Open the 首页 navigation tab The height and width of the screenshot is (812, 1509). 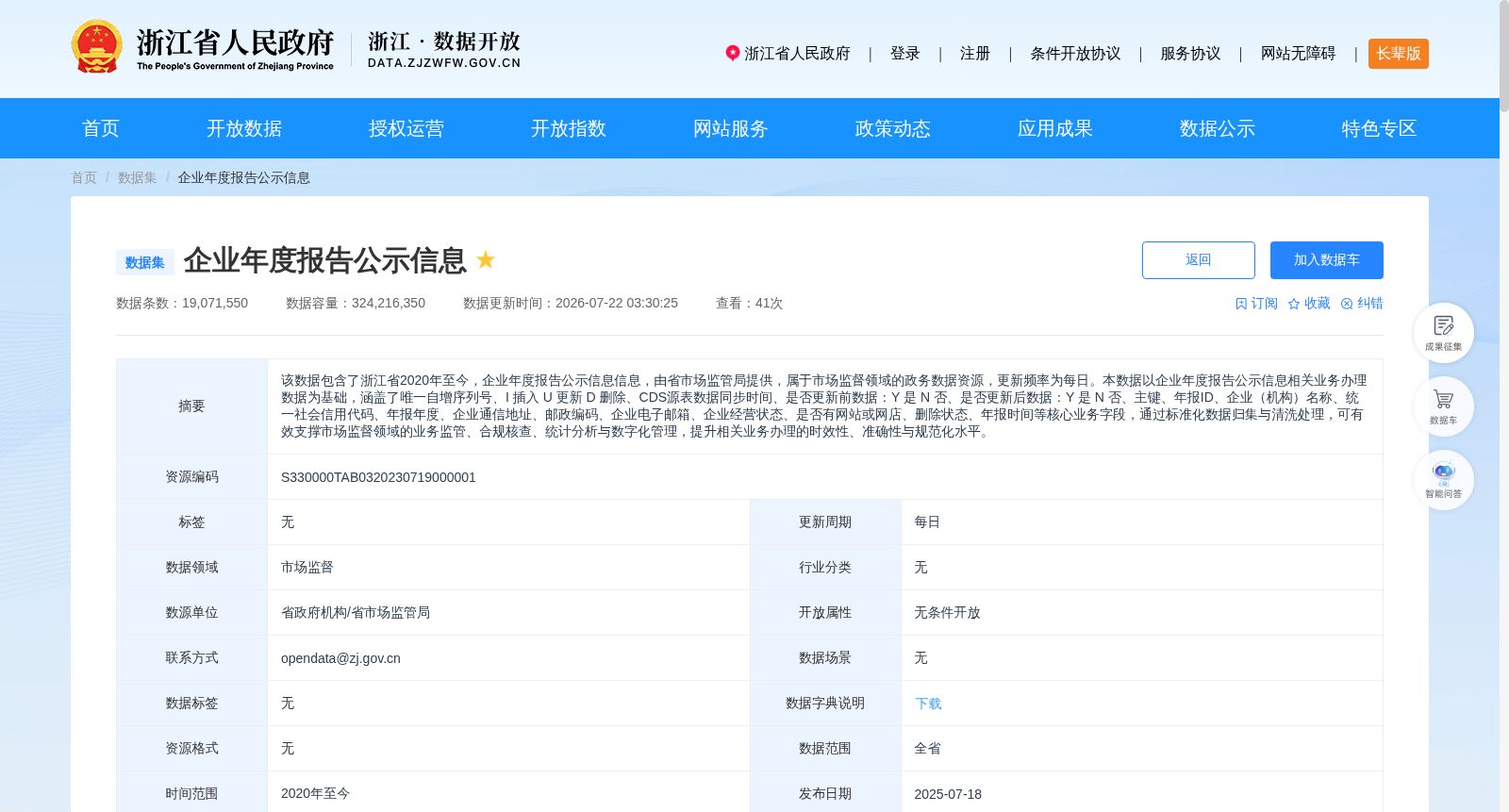pyautogui.click(x=101, y=128)
